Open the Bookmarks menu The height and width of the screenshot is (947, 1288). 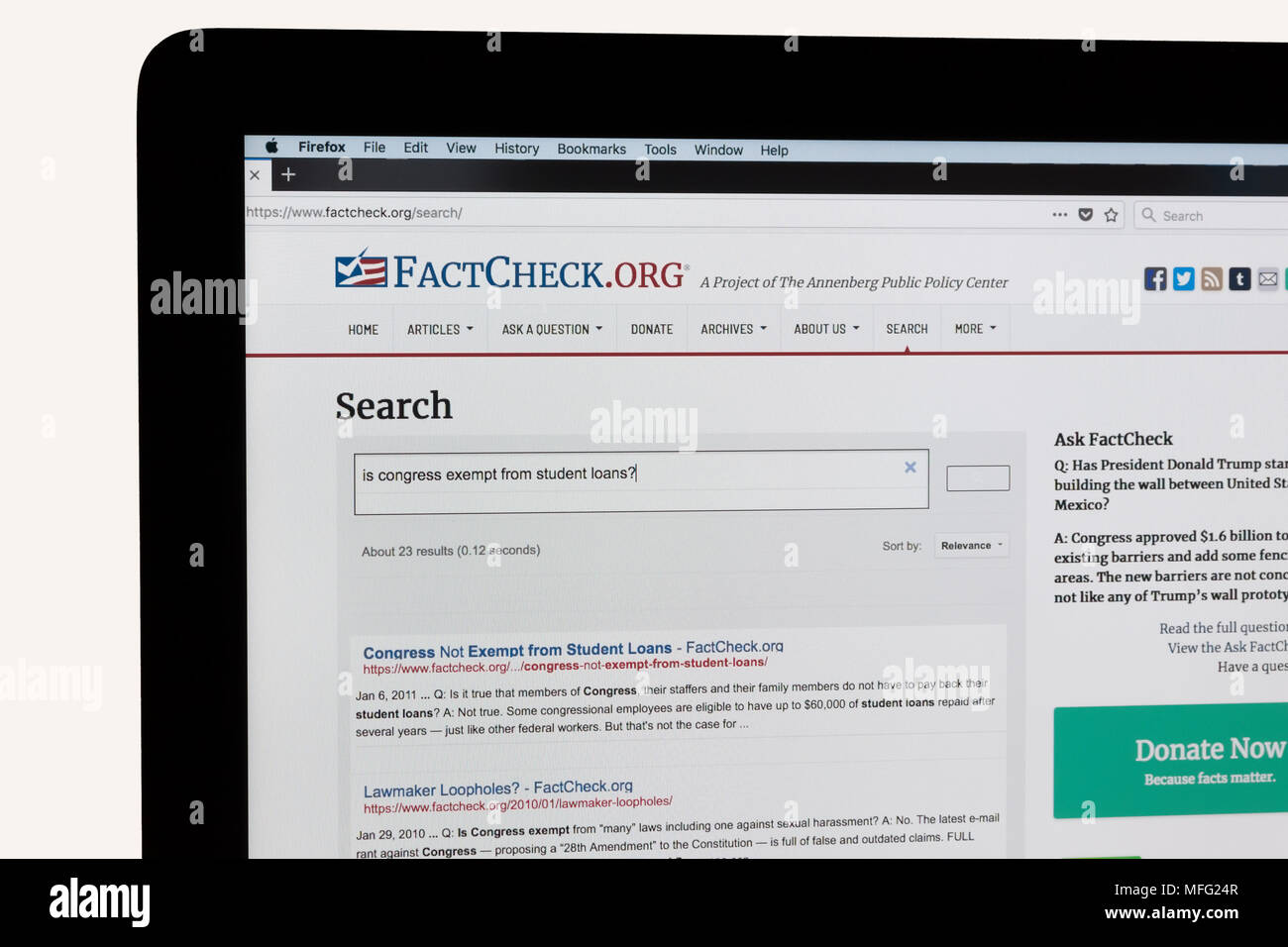coord(591,150)
